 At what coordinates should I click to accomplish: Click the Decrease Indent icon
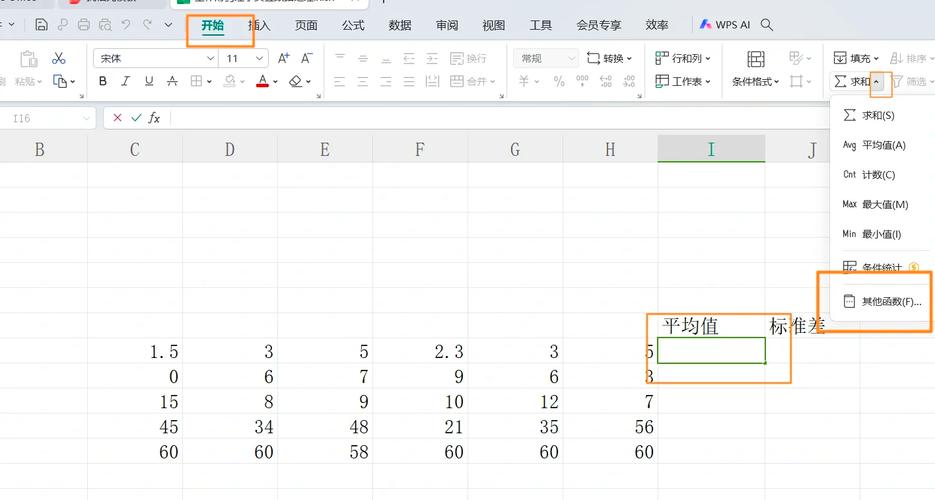pos(409,58)
